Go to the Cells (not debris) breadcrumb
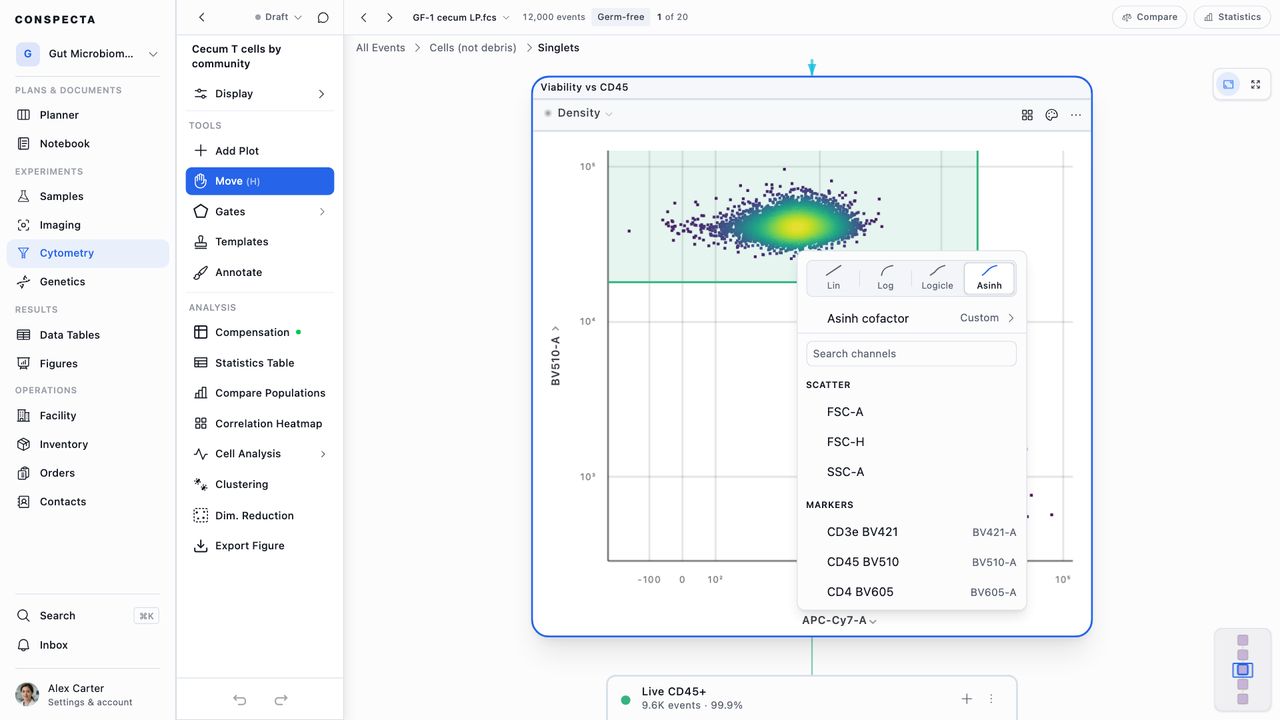 click(x=473, y=48)
